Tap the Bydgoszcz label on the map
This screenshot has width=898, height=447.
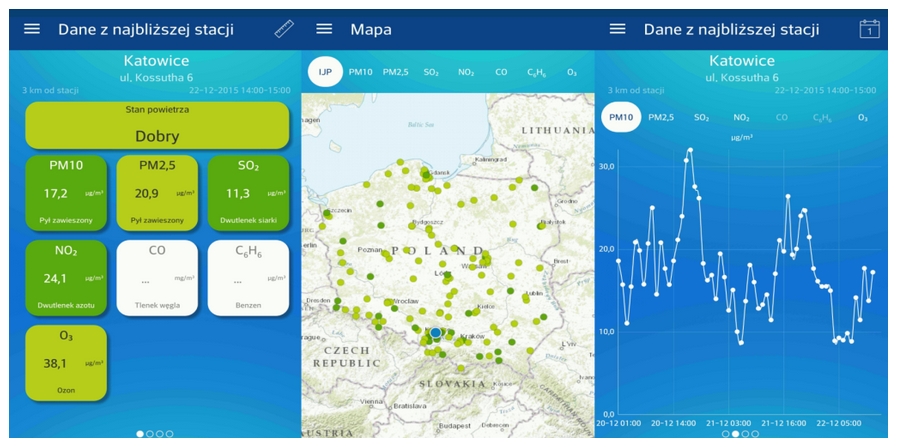[x=428, y=222]
